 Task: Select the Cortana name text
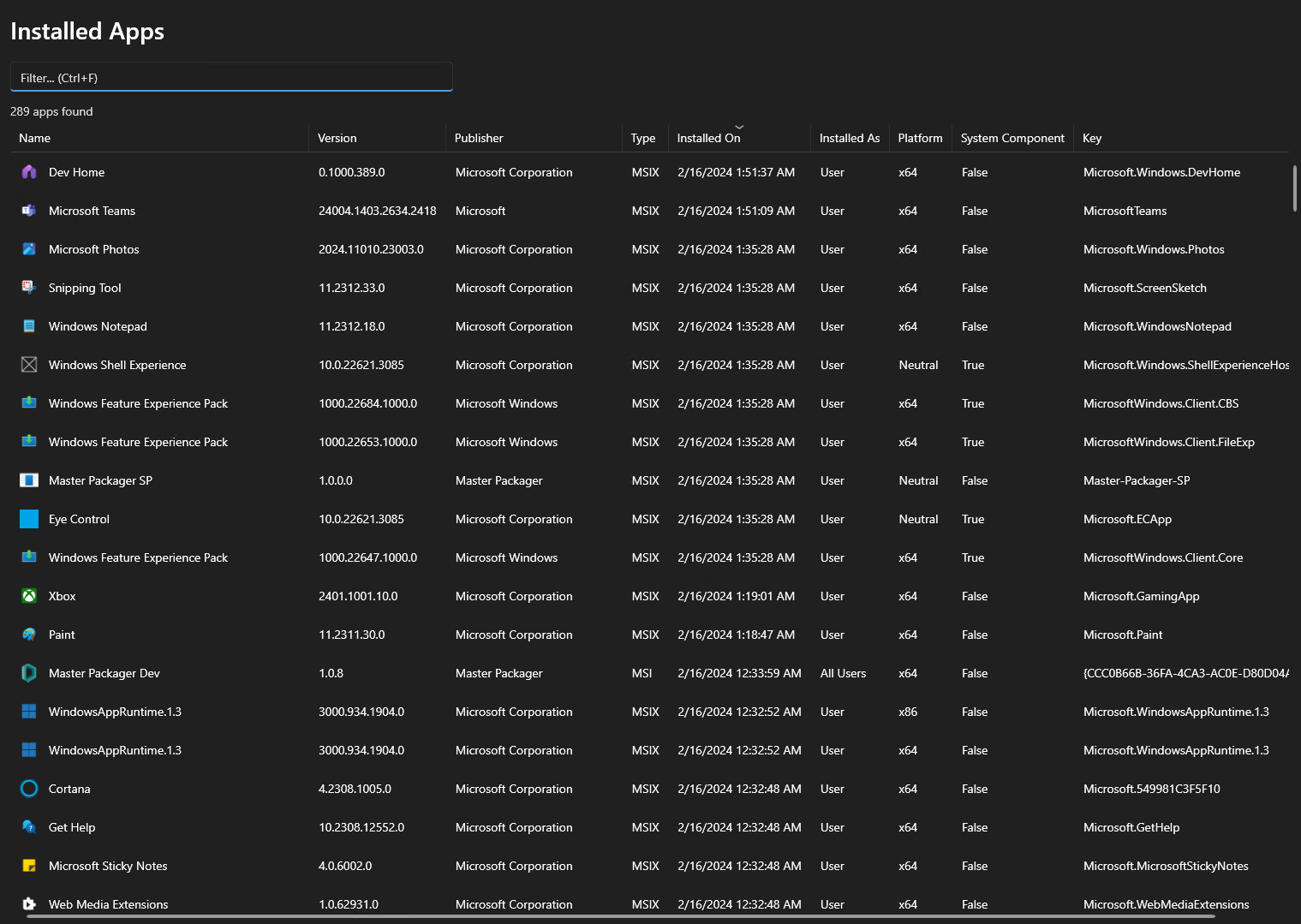pyautogui.click(x=69, y=789)
